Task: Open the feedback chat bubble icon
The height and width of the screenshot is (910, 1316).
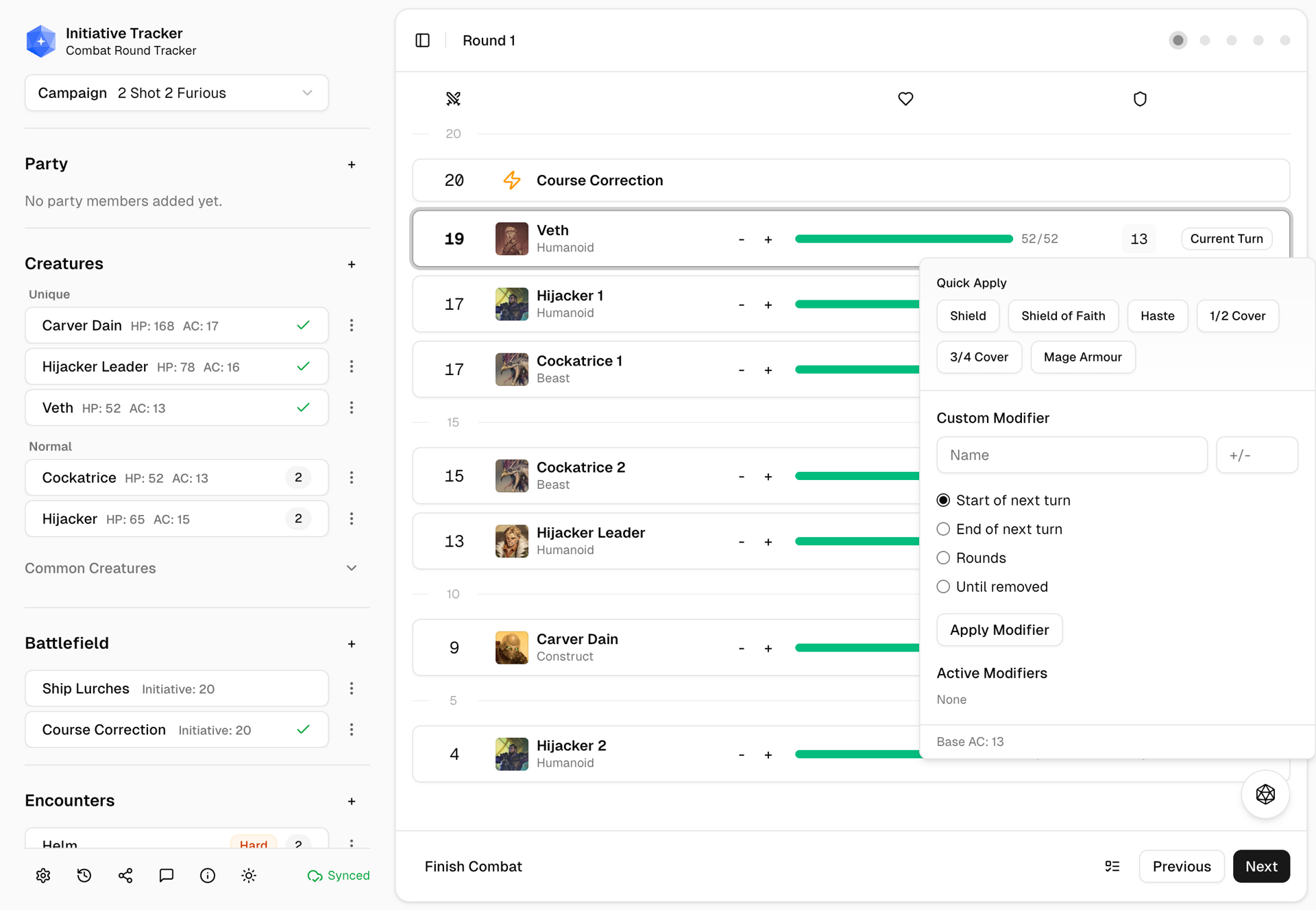Action: pyautogui.click(x=167, y=875)
